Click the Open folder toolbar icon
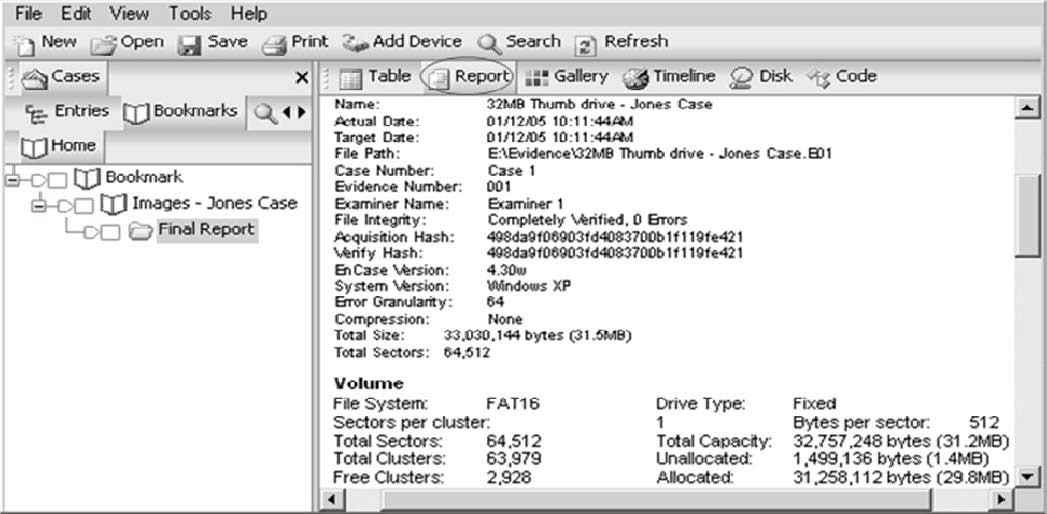The width and height of the screenshot is (1047, 514). (104, 43)
